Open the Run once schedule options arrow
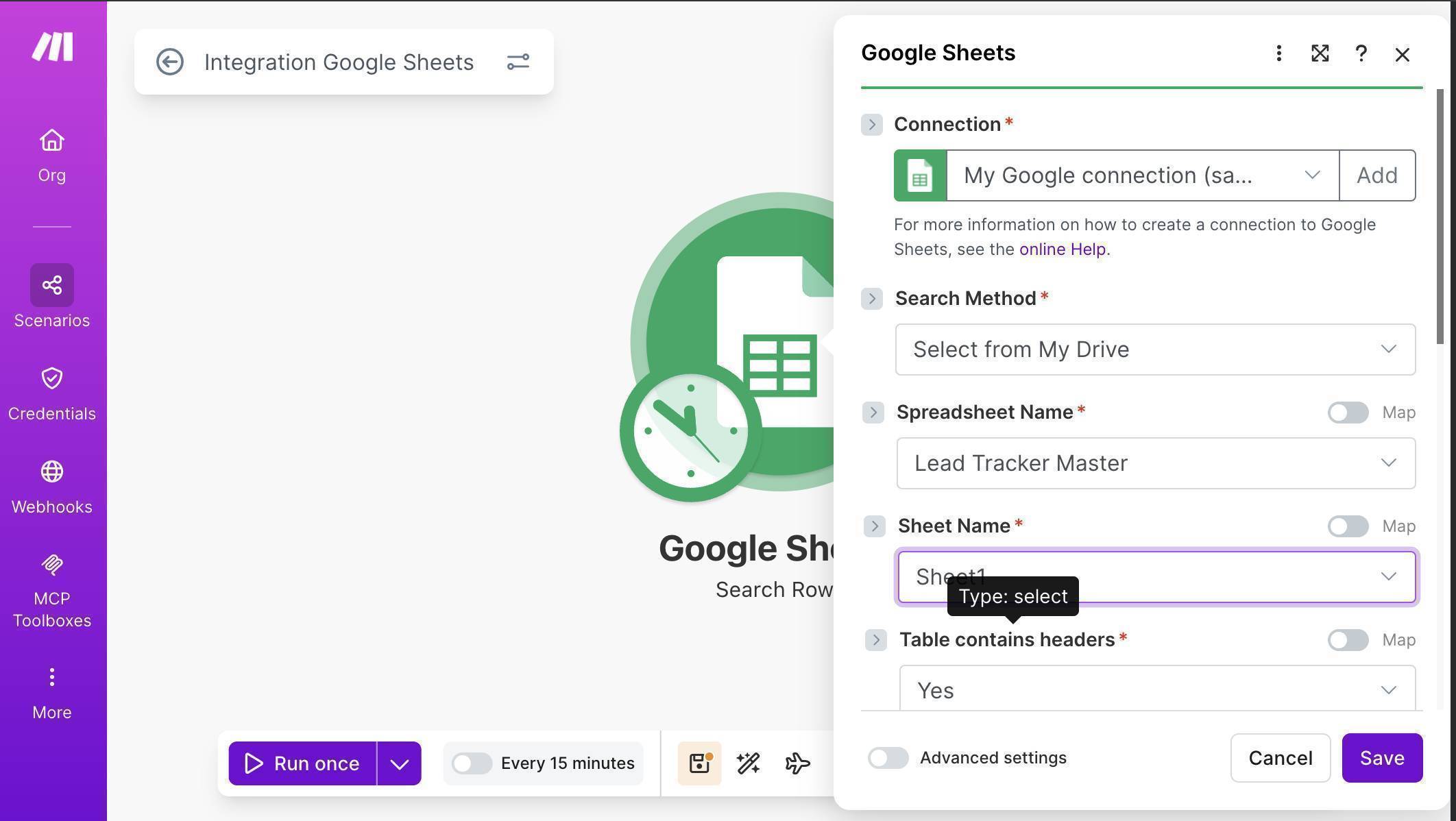This screenshot has height=821, width=1456. pyautogui.click(x=400, y=763)
